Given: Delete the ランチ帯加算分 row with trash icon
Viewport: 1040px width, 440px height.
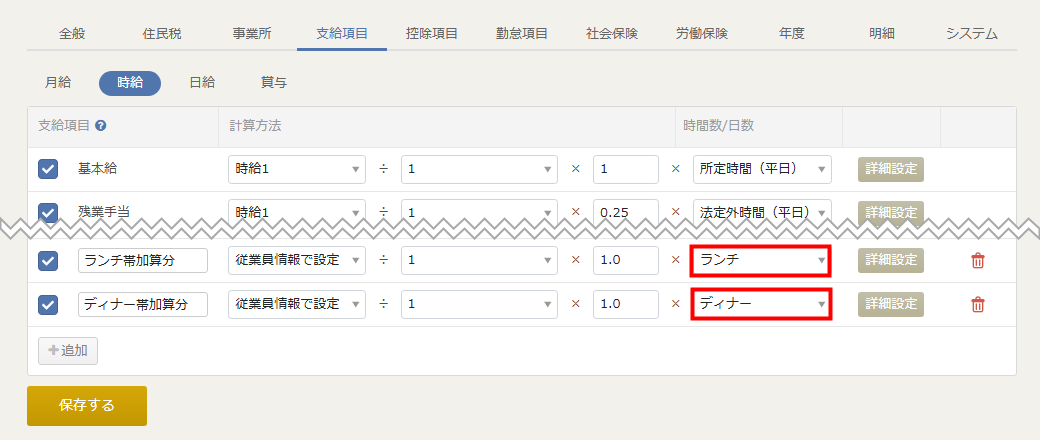Looking at the screenshot, I should click(x=978, y=261).
